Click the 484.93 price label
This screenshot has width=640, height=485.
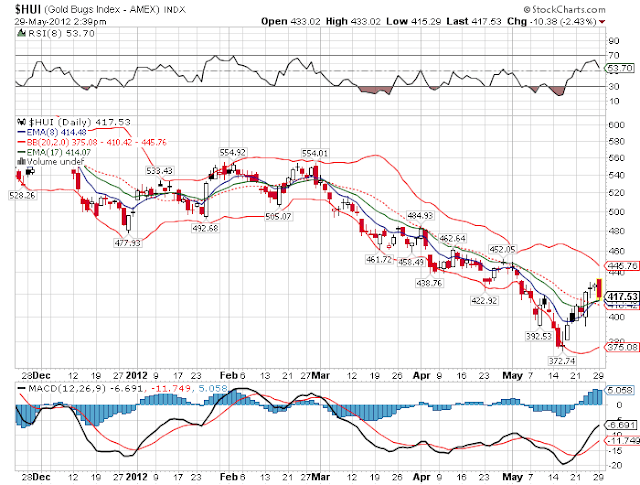click(x=420, y=215)
